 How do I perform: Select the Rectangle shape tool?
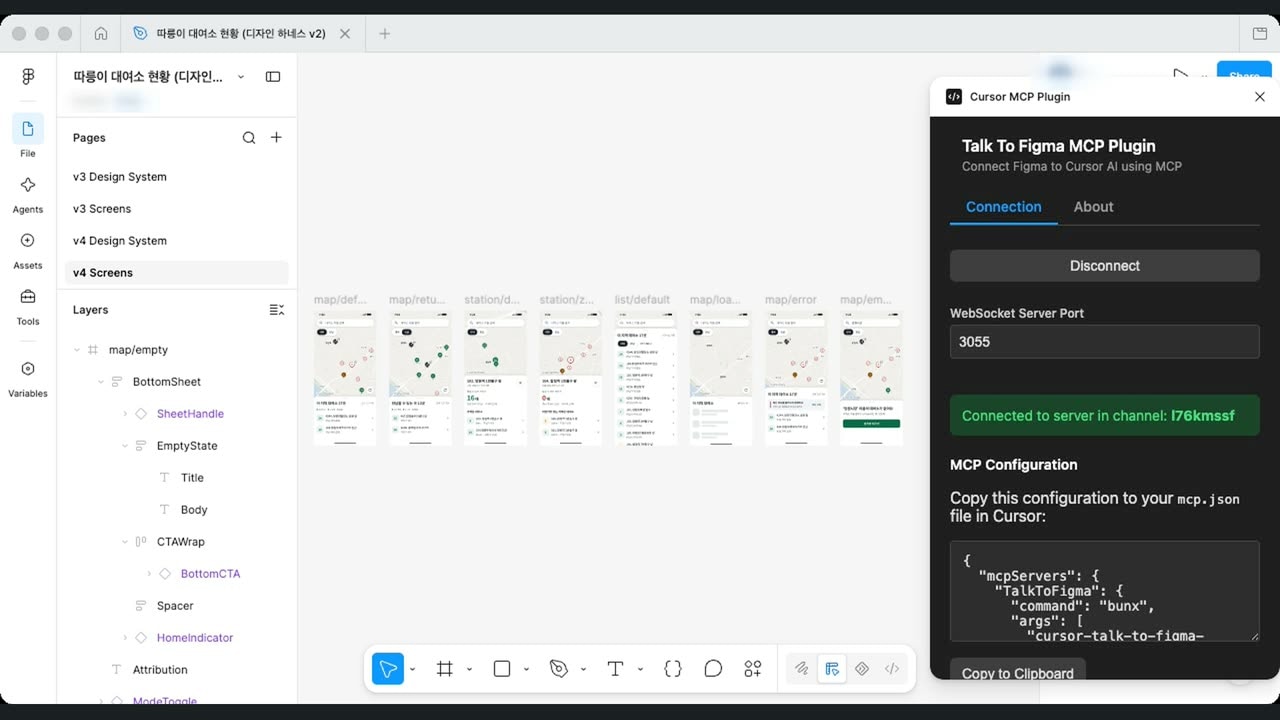[x=502, y=669]
